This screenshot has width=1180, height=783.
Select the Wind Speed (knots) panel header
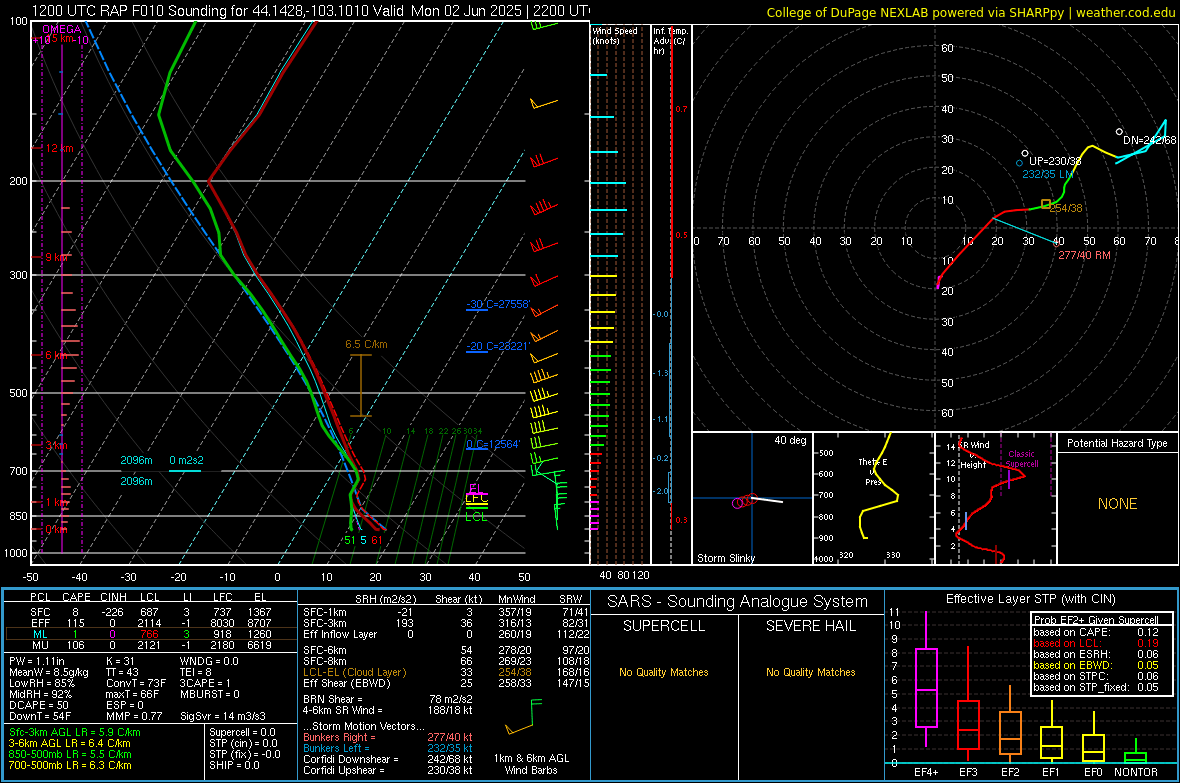615,35
